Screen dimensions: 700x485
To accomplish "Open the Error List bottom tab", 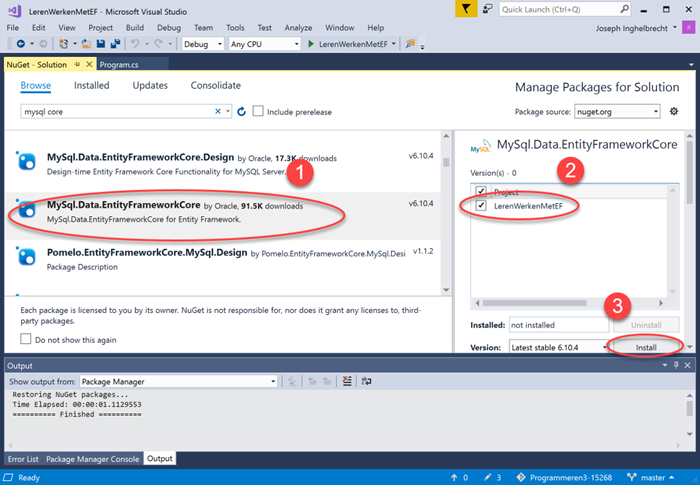I will pyautogui.click(x=23, y=459).
